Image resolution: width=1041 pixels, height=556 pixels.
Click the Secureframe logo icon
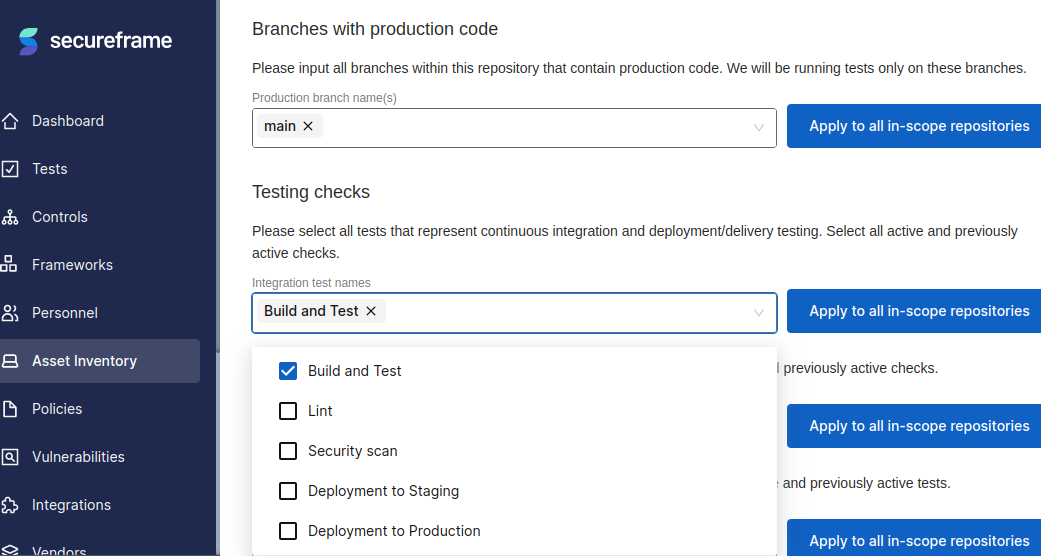click(x=29, y=41)
